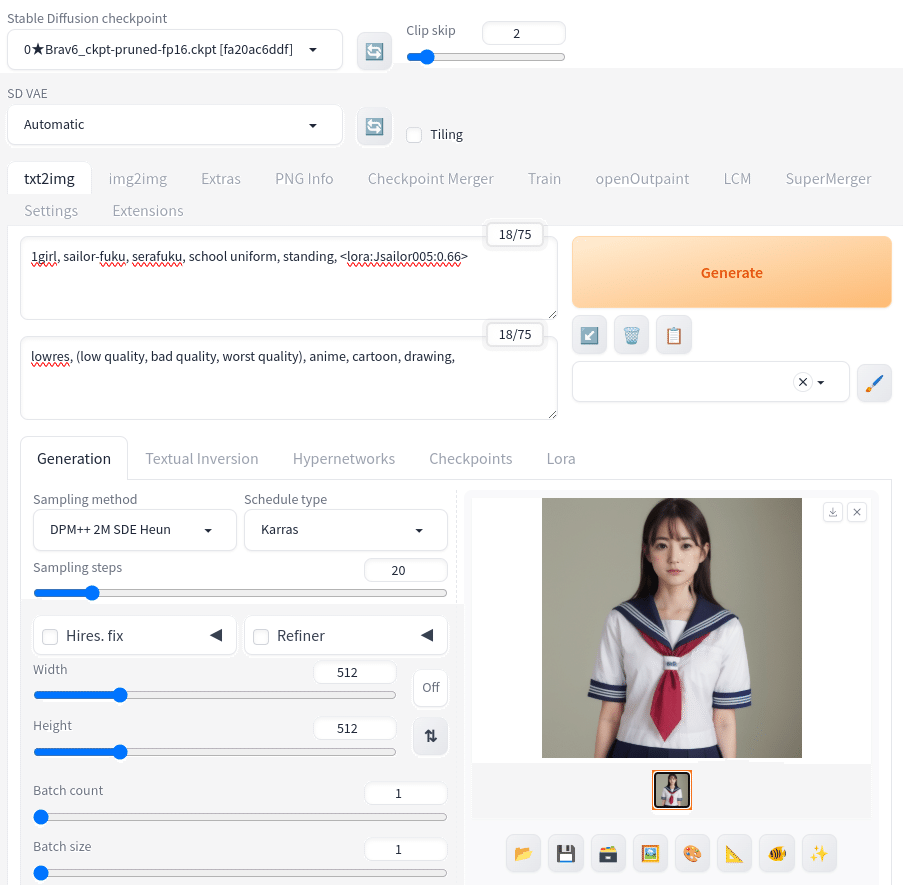Enable the Refiner option
The height and width of the screenshot is (885, 903).
[262, 636]
